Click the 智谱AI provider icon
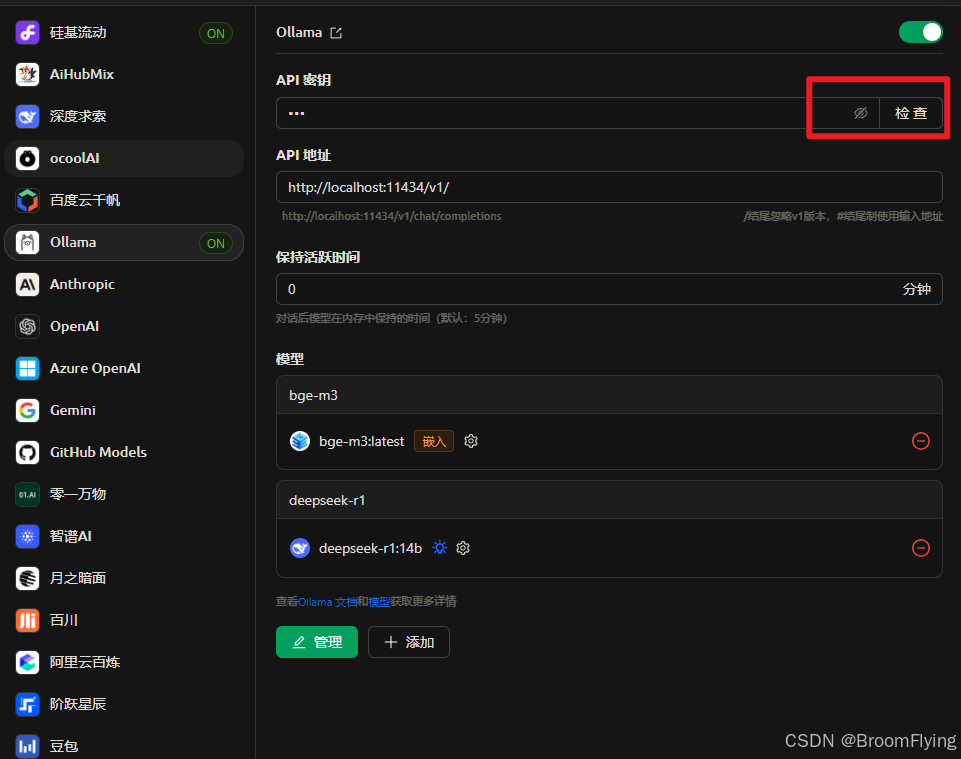Screen dimensions: 961x759 pos(28,536)
